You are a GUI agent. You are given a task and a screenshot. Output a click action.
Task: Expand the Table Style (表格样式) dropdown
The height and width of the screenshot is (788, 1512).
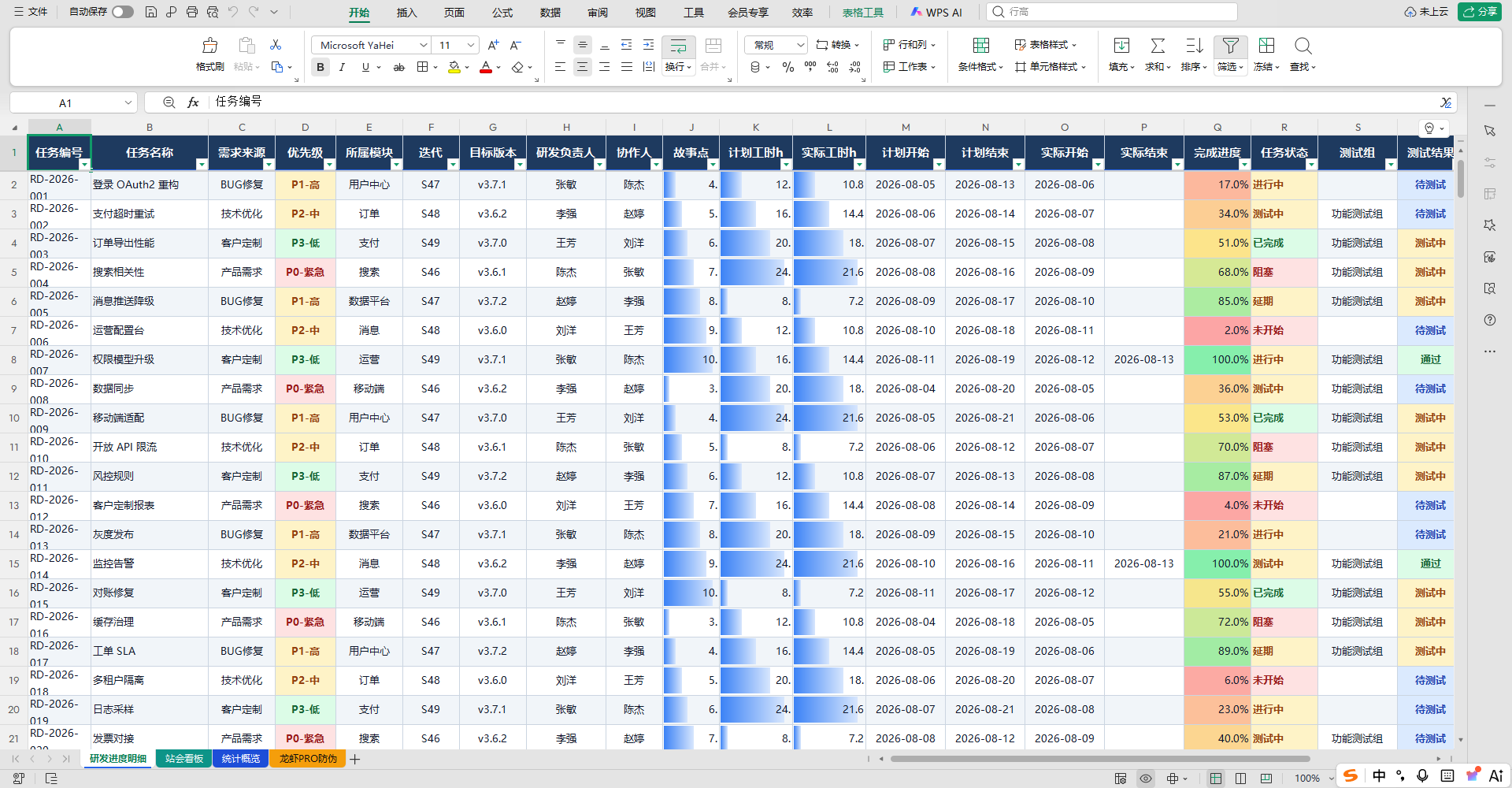click(x=1045, y=45)
